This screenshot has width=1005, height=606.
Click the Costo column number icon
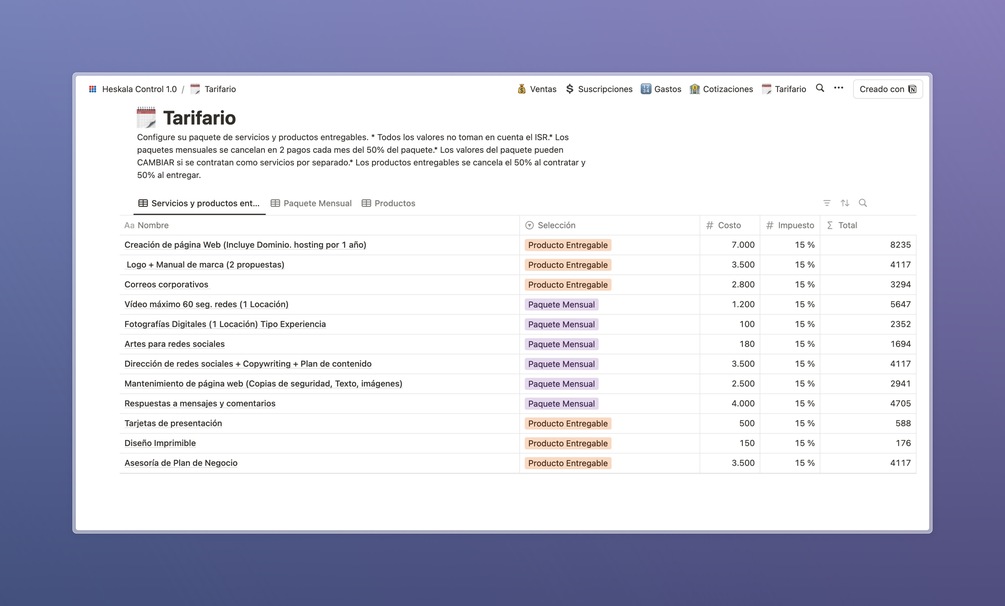coord(710,225)
